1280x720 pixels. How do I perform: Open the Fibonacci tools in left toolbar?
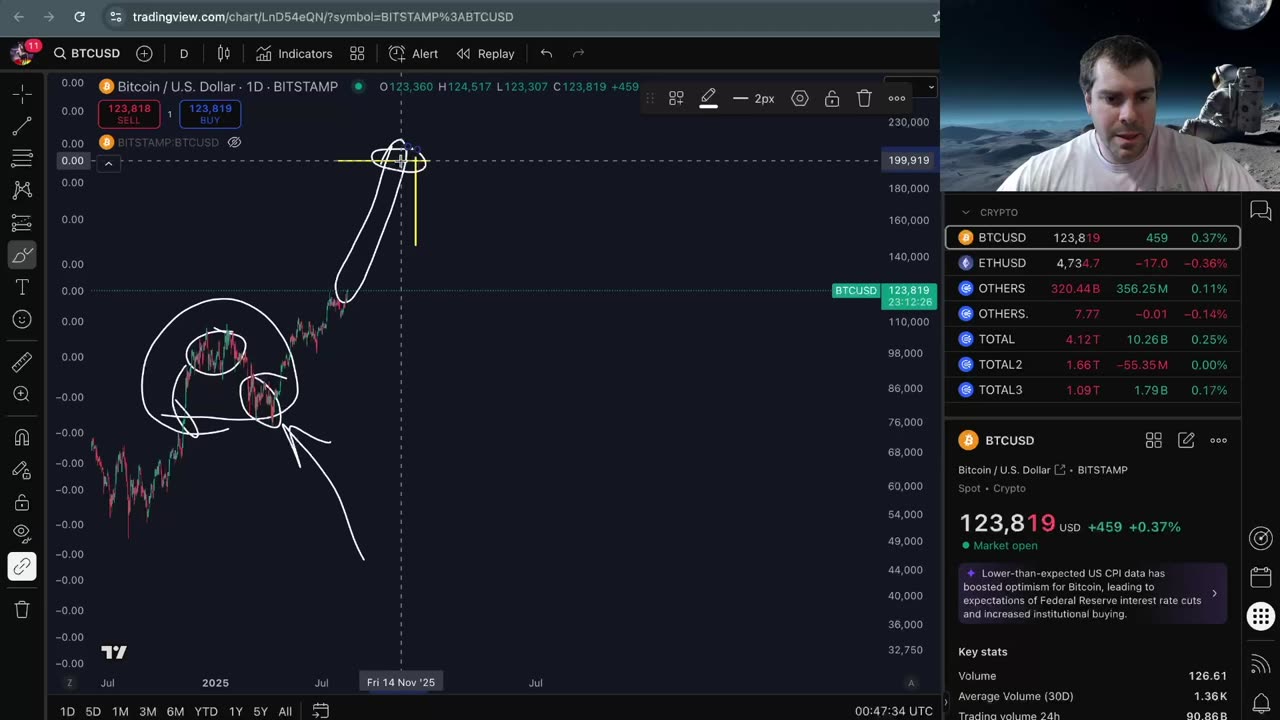pyautogui.click(x=22, y=158)
